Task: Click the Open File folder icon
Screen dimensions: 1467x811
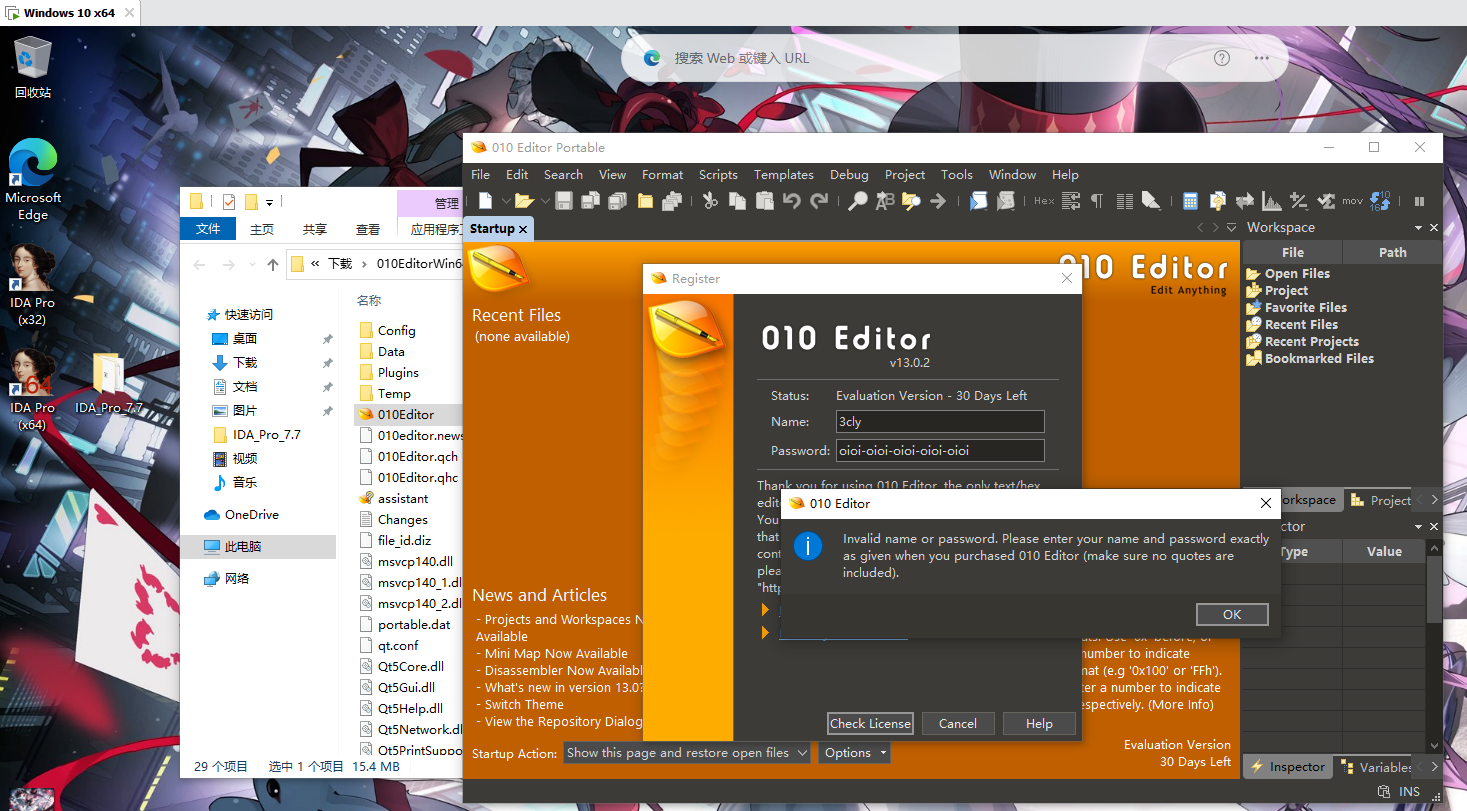Action: pos(523,201)
